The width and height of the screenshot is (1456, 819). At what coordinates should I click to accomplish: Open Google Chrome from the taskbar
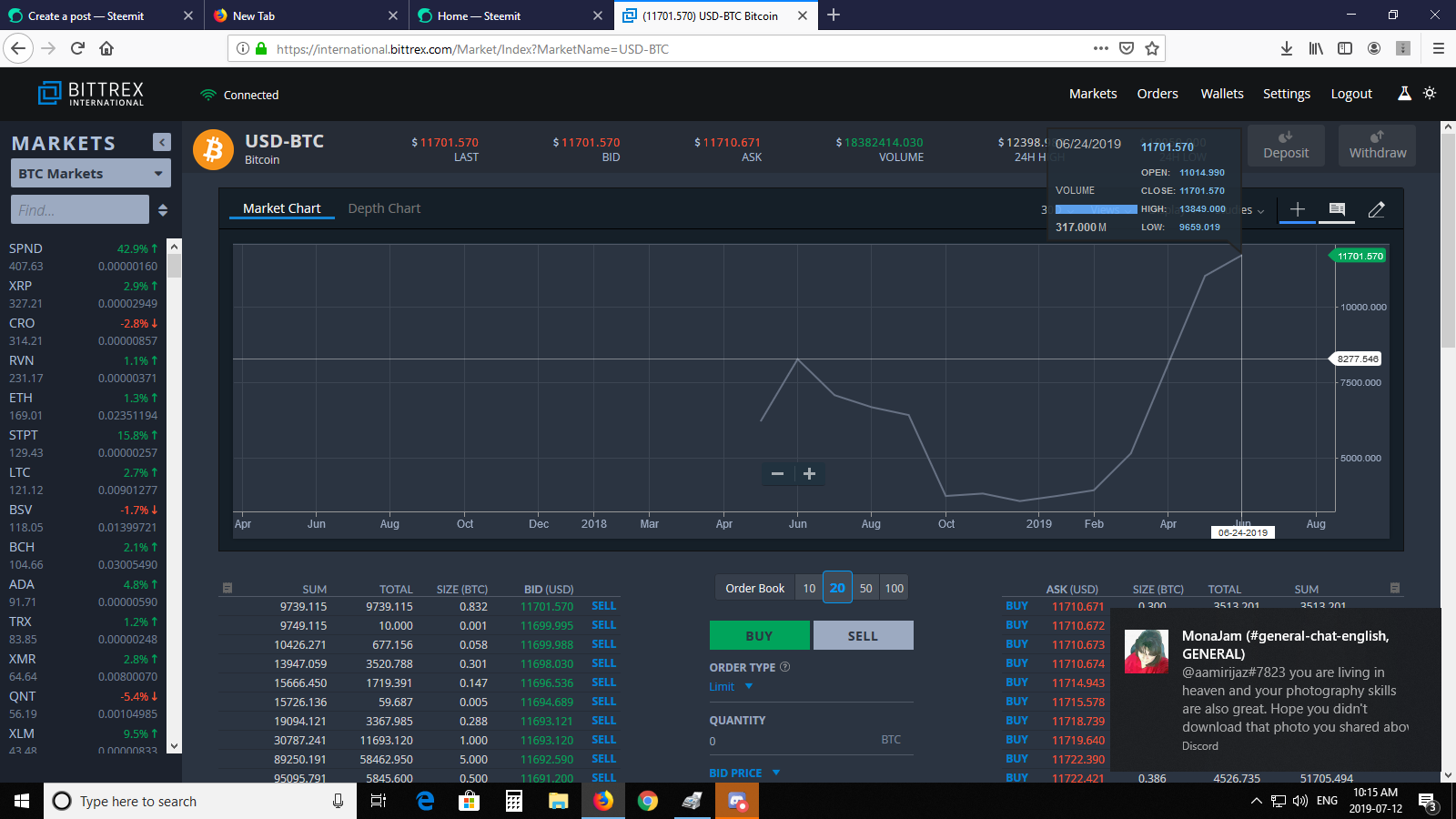point(648,801)
